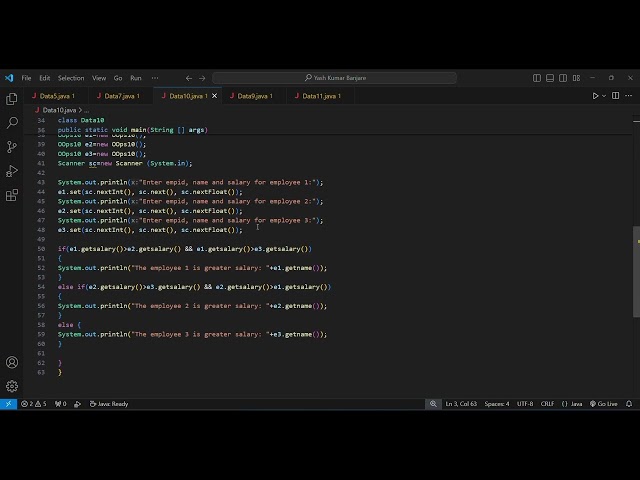Show errors and warnings in status bar
The width and height of the screenshot is (640, 480).
(x=34, y=404)
